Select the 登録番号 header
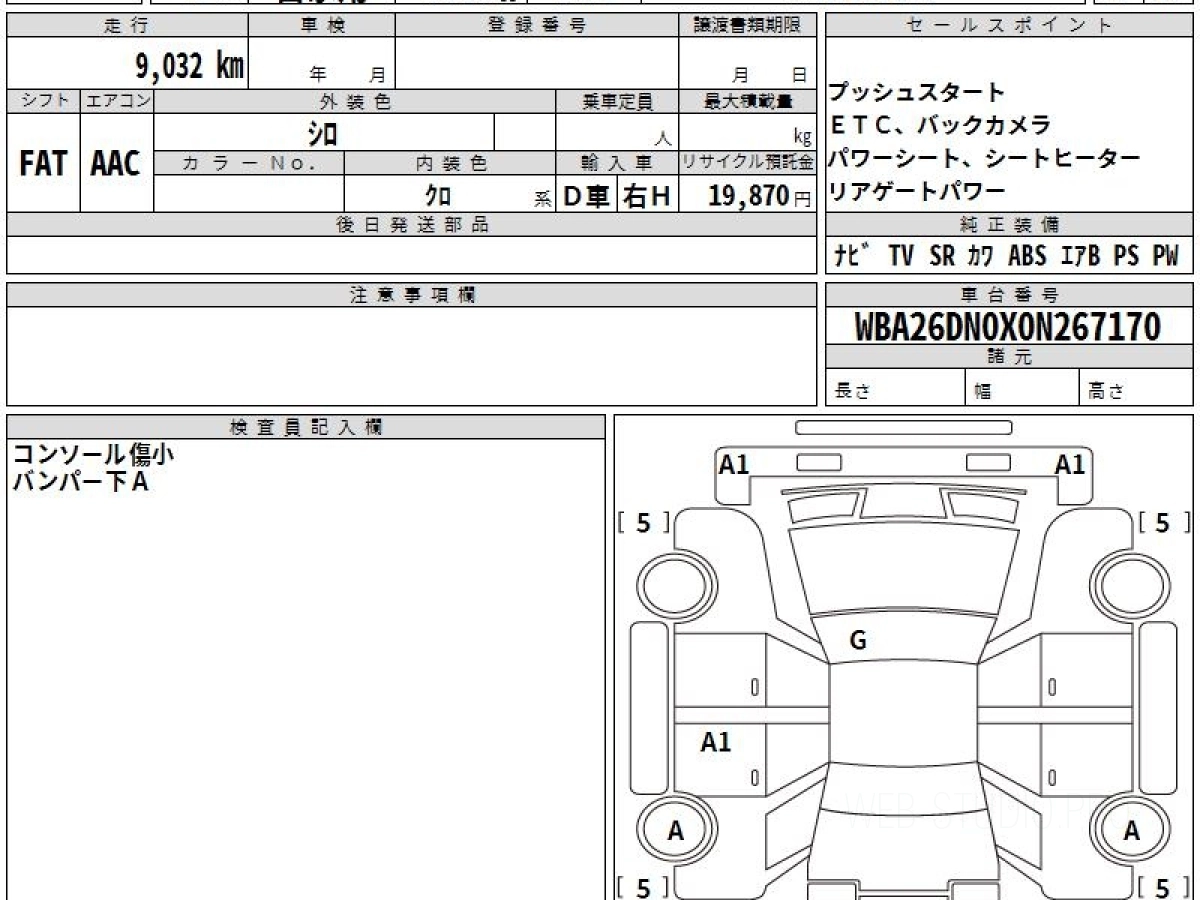1200x900 pixels. click(537, 26)
